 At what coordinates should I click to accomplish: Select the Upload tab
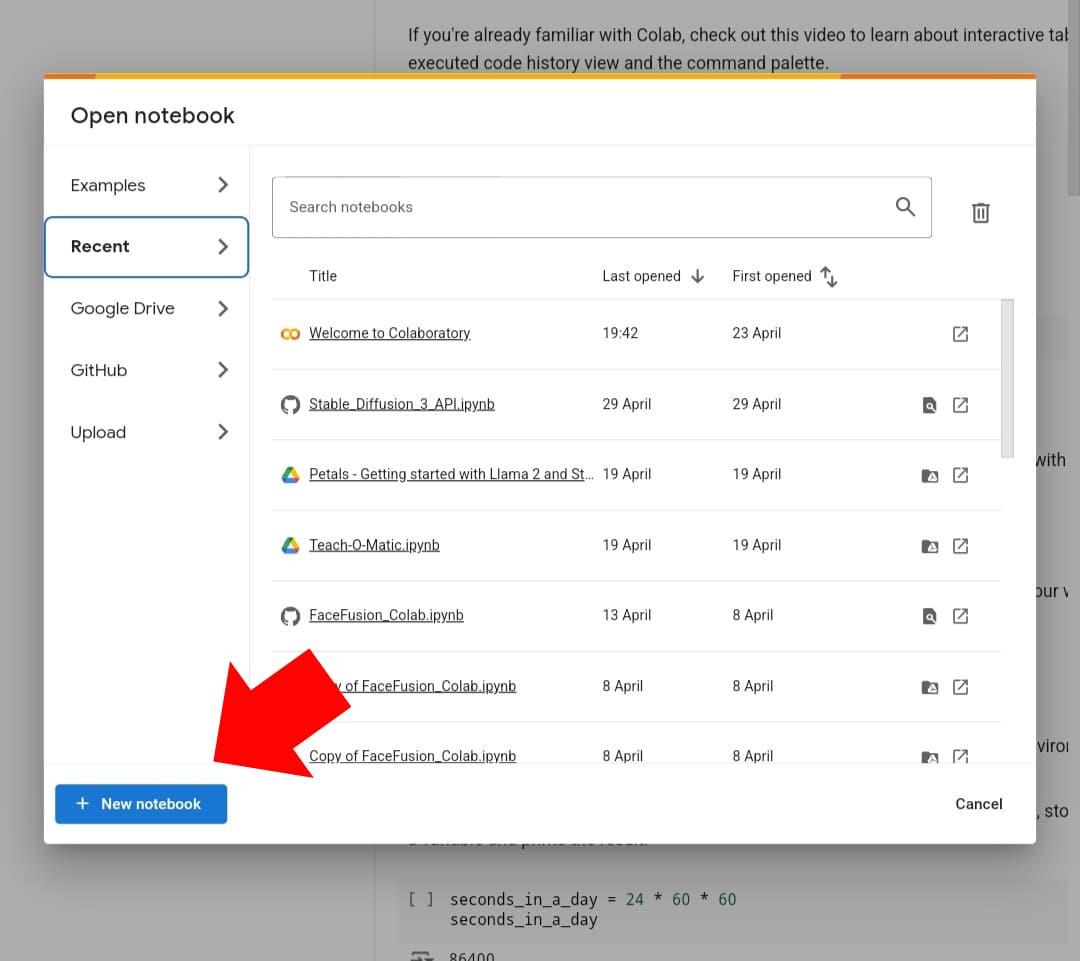pyautogui.click(x=98, y=432)
